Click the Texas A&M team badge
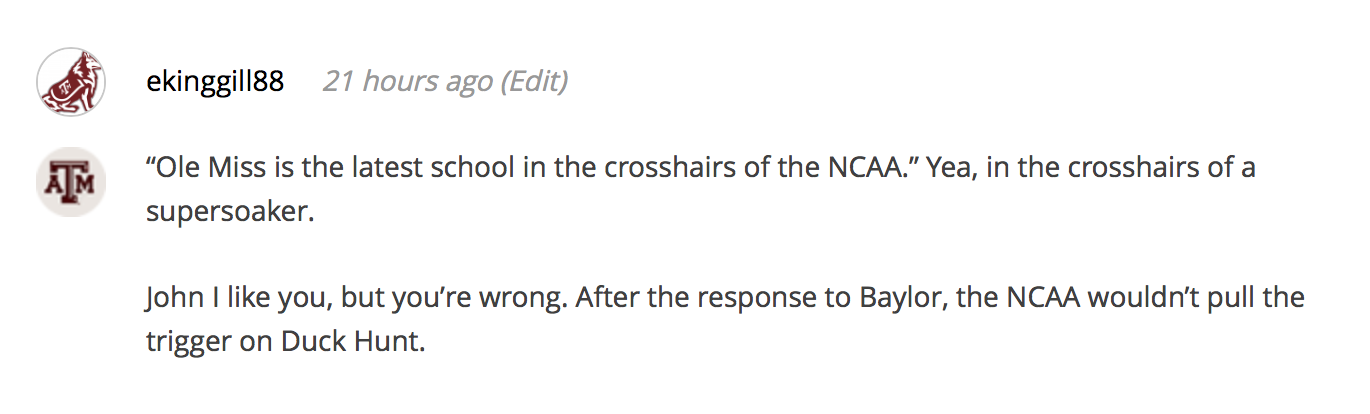The image size is (1370, 414). 72,182
